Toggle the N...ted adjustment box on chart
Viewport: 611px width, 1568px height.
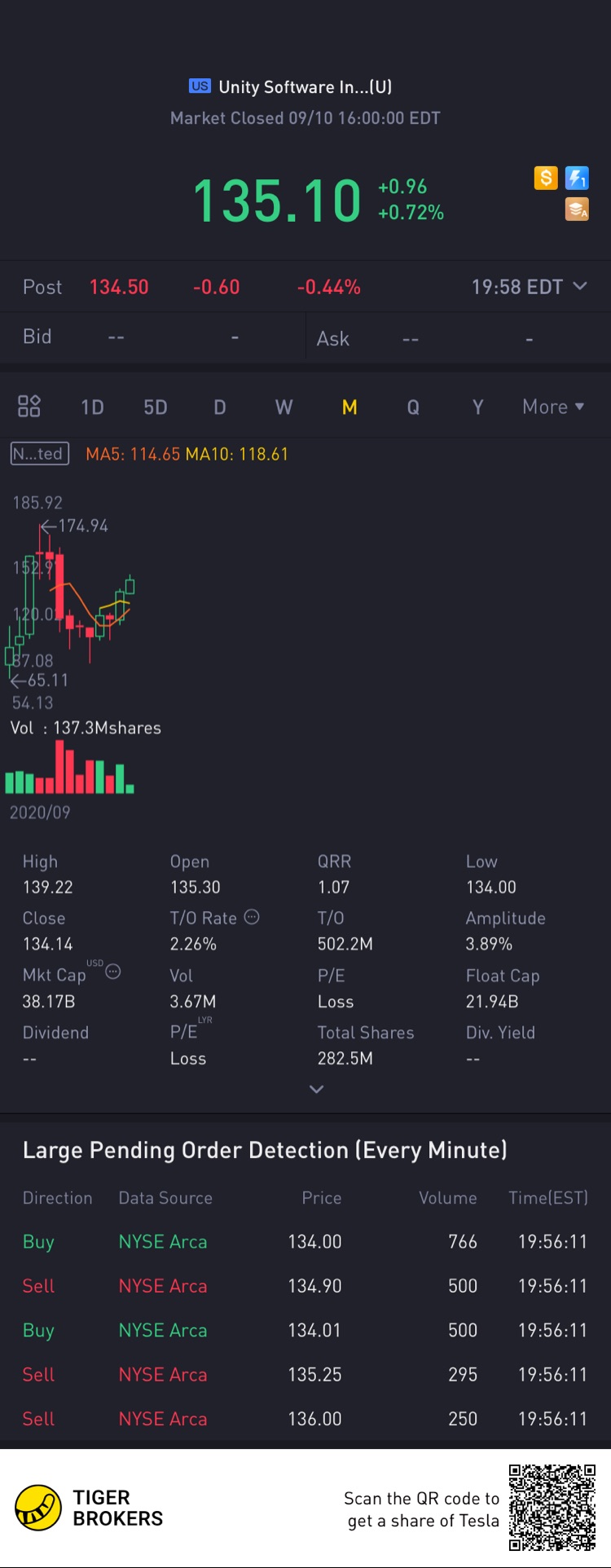tap(39, 454)
